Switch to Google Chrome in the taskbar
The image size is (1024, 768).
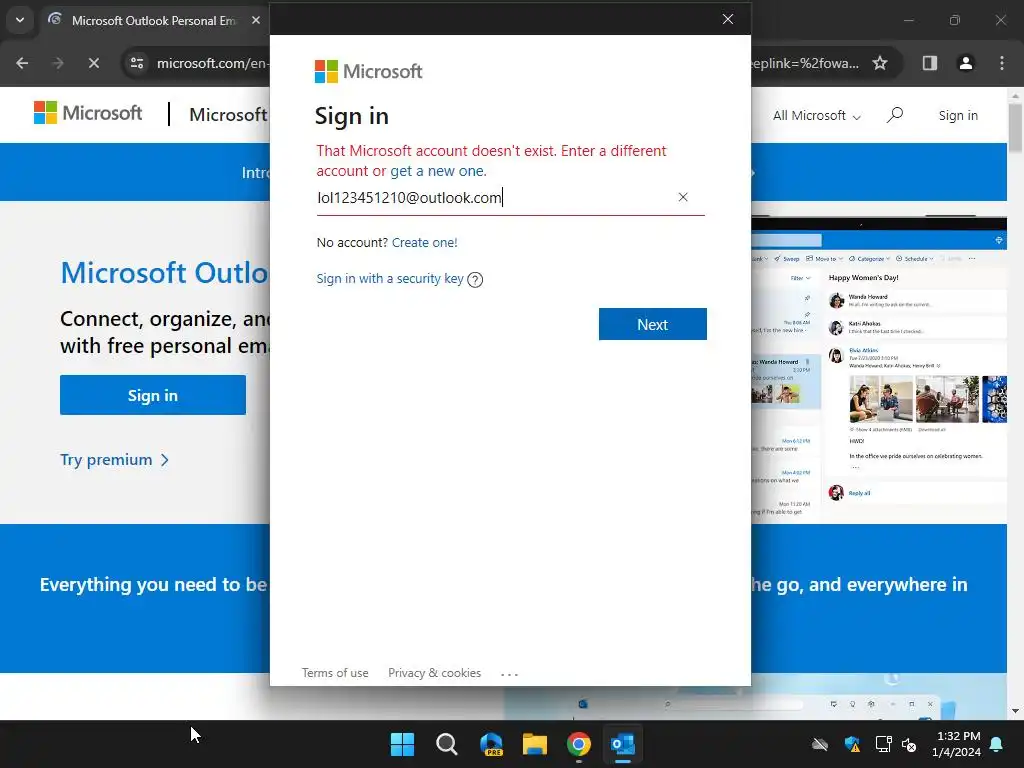(579, 744)
